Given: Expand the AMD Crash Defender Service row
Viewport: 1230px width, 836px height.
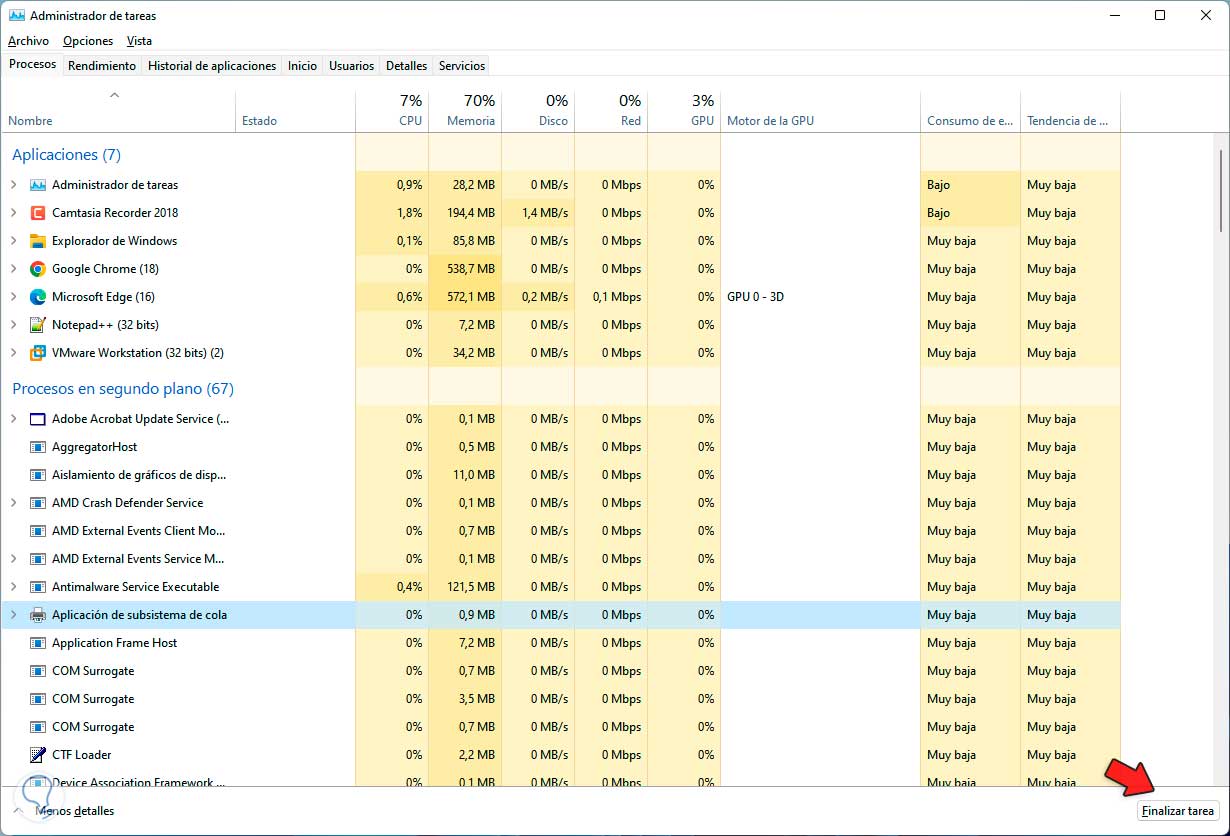Looking at the screenshot, I should coord(14,503).
